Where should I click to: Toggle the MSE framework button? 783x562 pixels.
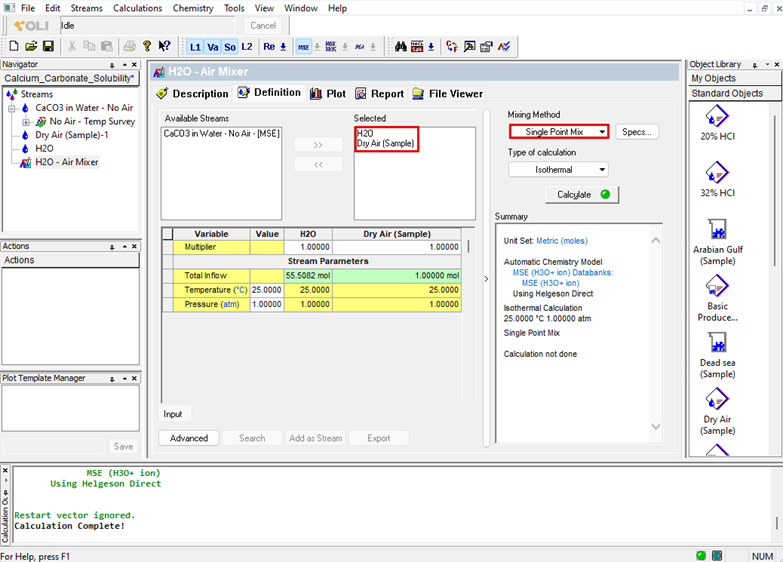pos(304,47)
